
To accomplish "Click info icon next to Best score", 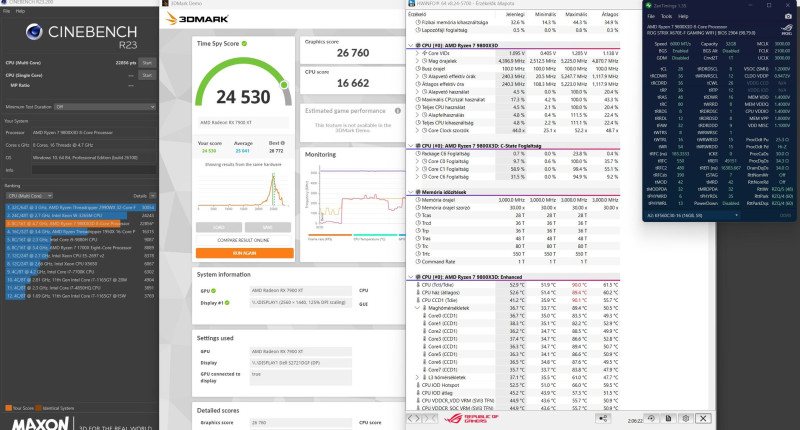I will (x=283, y=143).
